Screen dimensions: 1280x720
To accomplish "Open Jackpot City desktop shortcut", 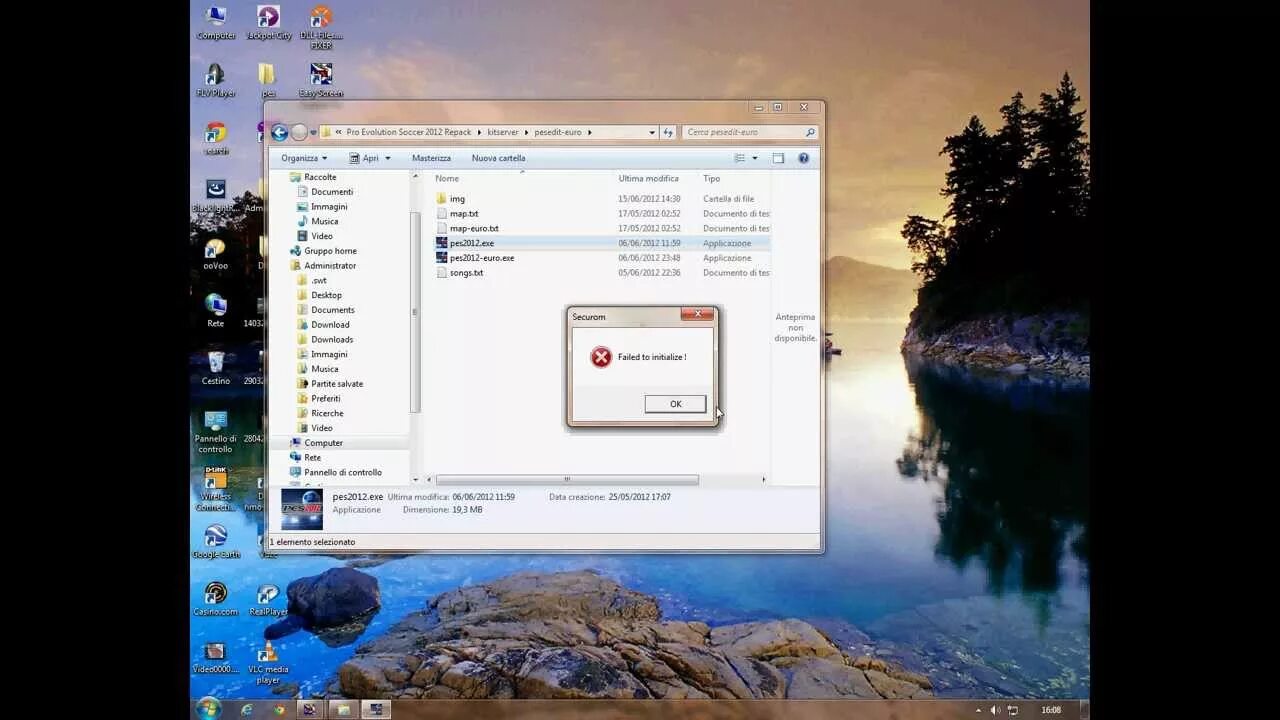I will (268, 23).
